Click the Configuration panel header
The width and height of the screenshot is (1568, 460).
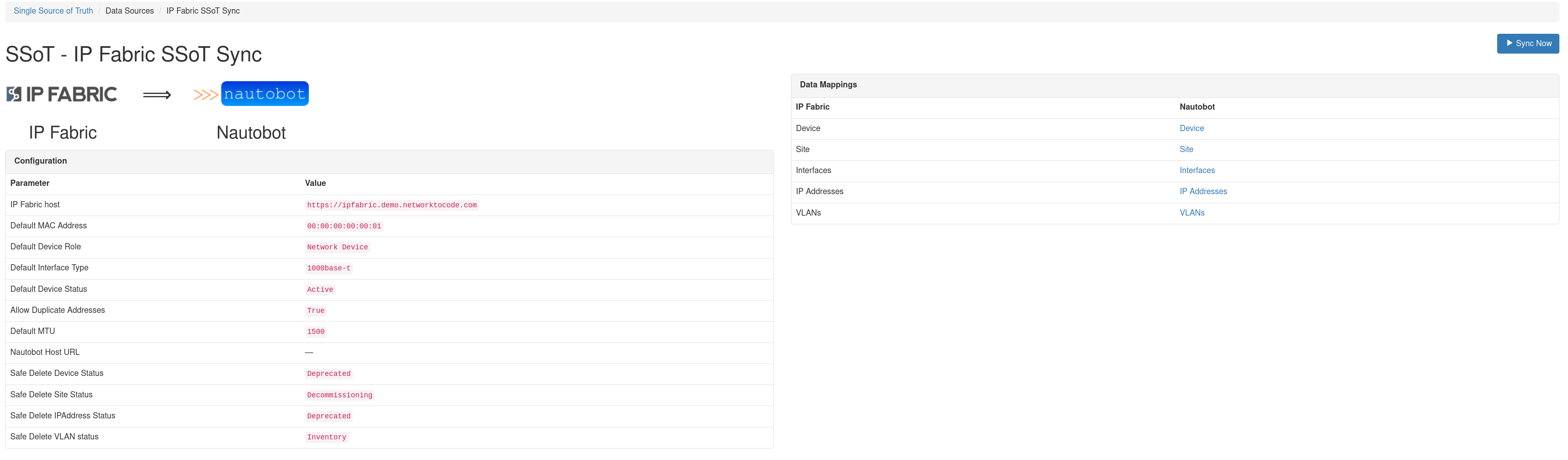click(40, 161)
